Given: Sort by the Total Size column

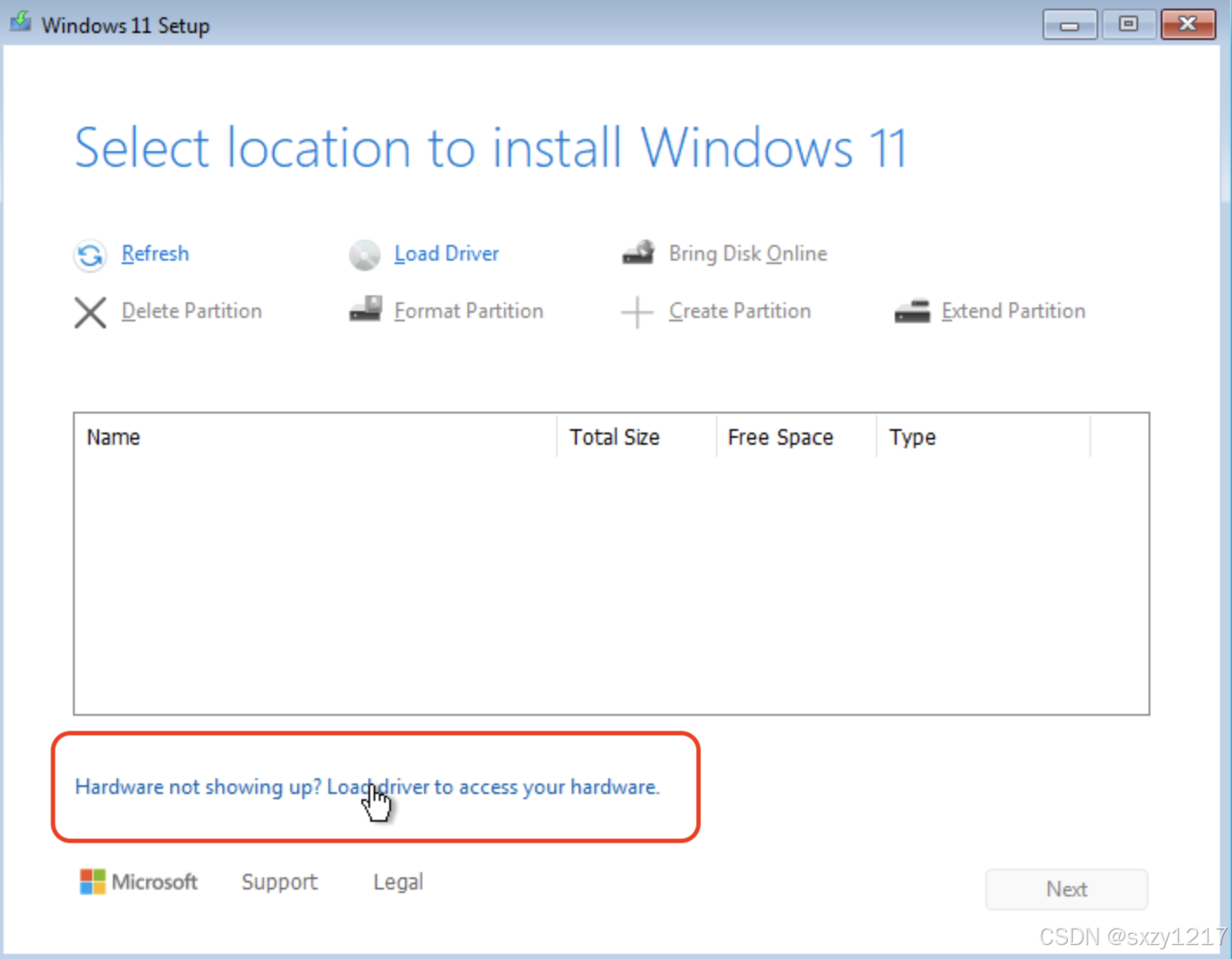Looking at the screenshot, I should click(614, 437).
